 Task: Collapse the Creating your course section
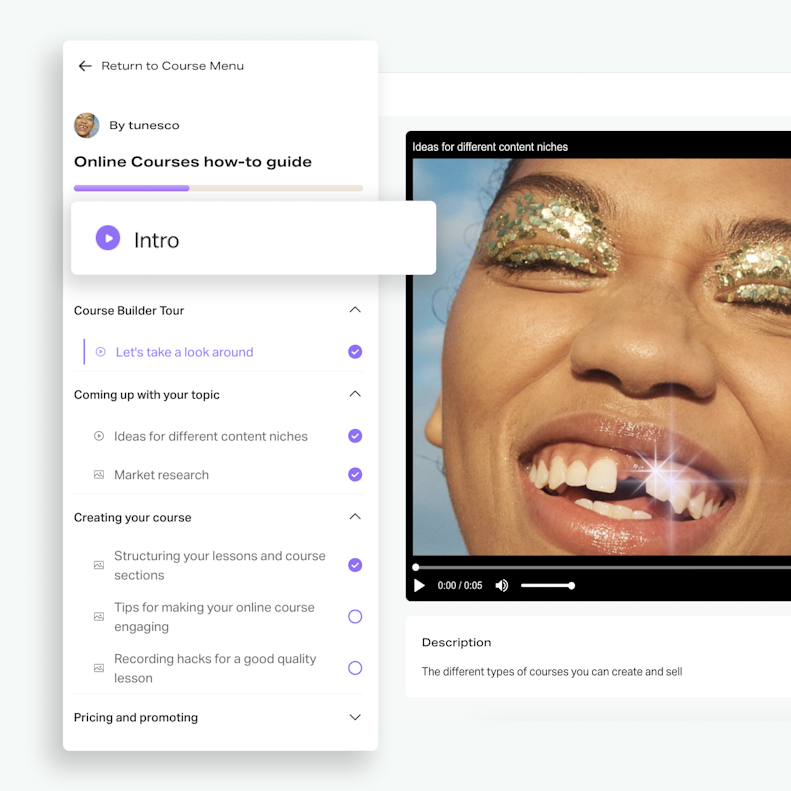(355, 517)
